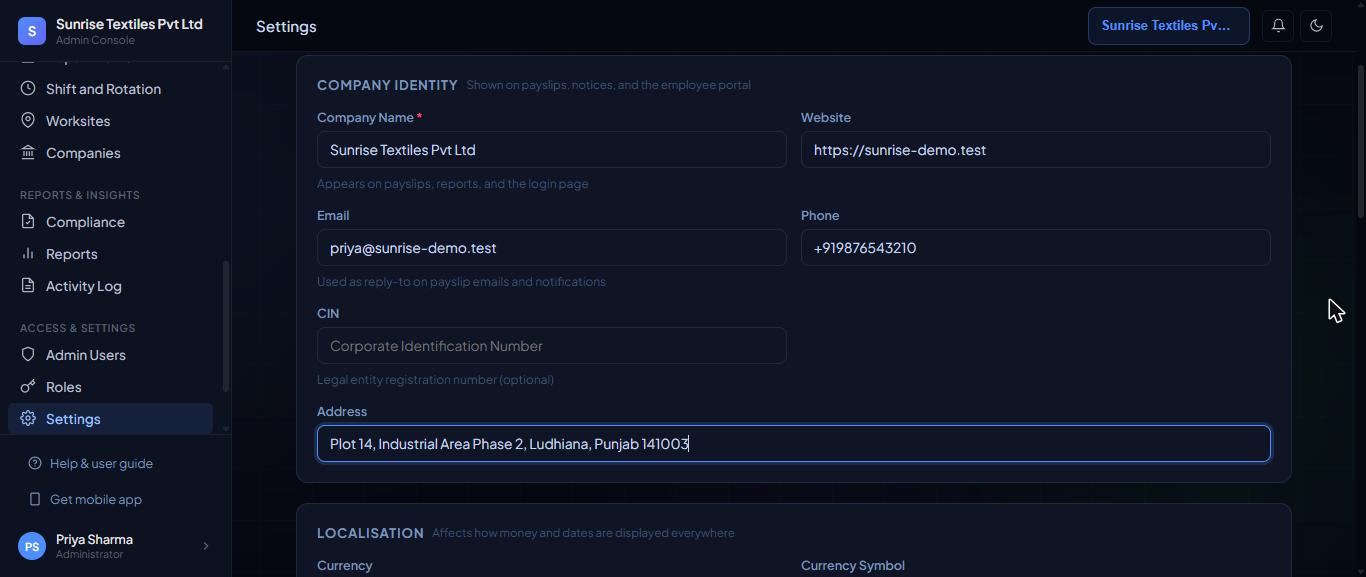Go to Roles
This screenshot has height=577, width=1366.
110,387
